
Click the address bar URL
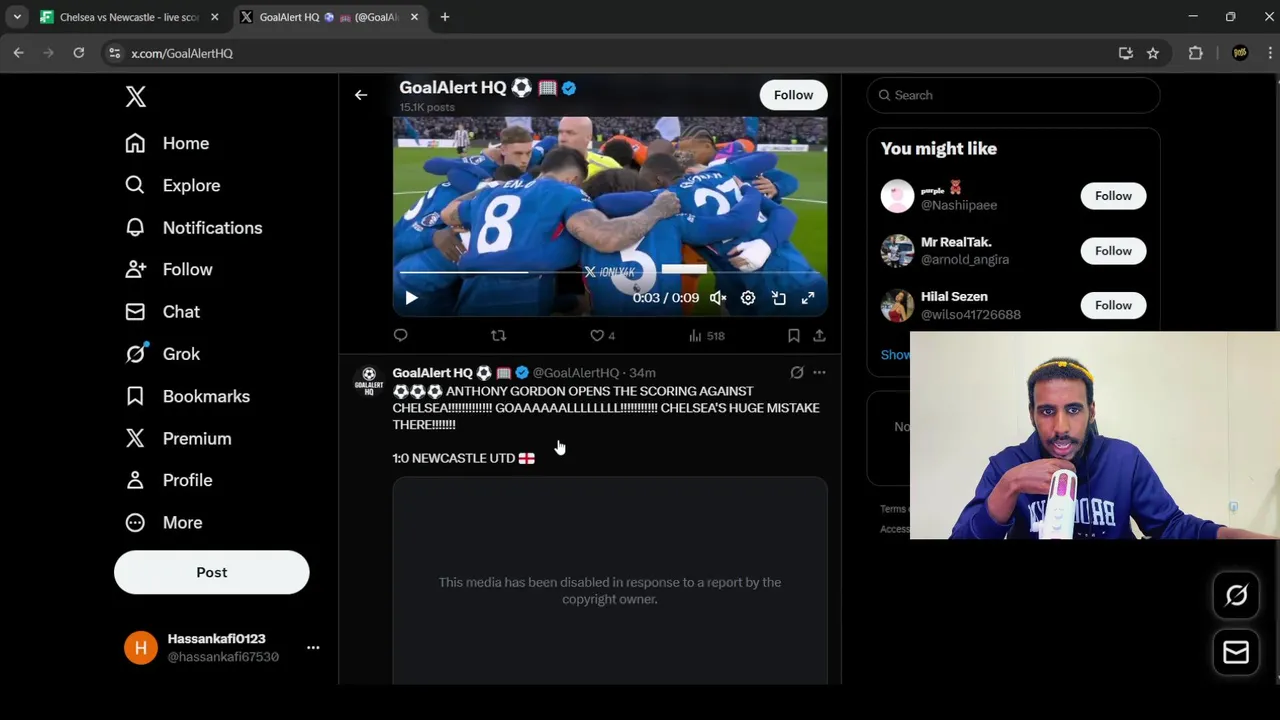point(182,53)
